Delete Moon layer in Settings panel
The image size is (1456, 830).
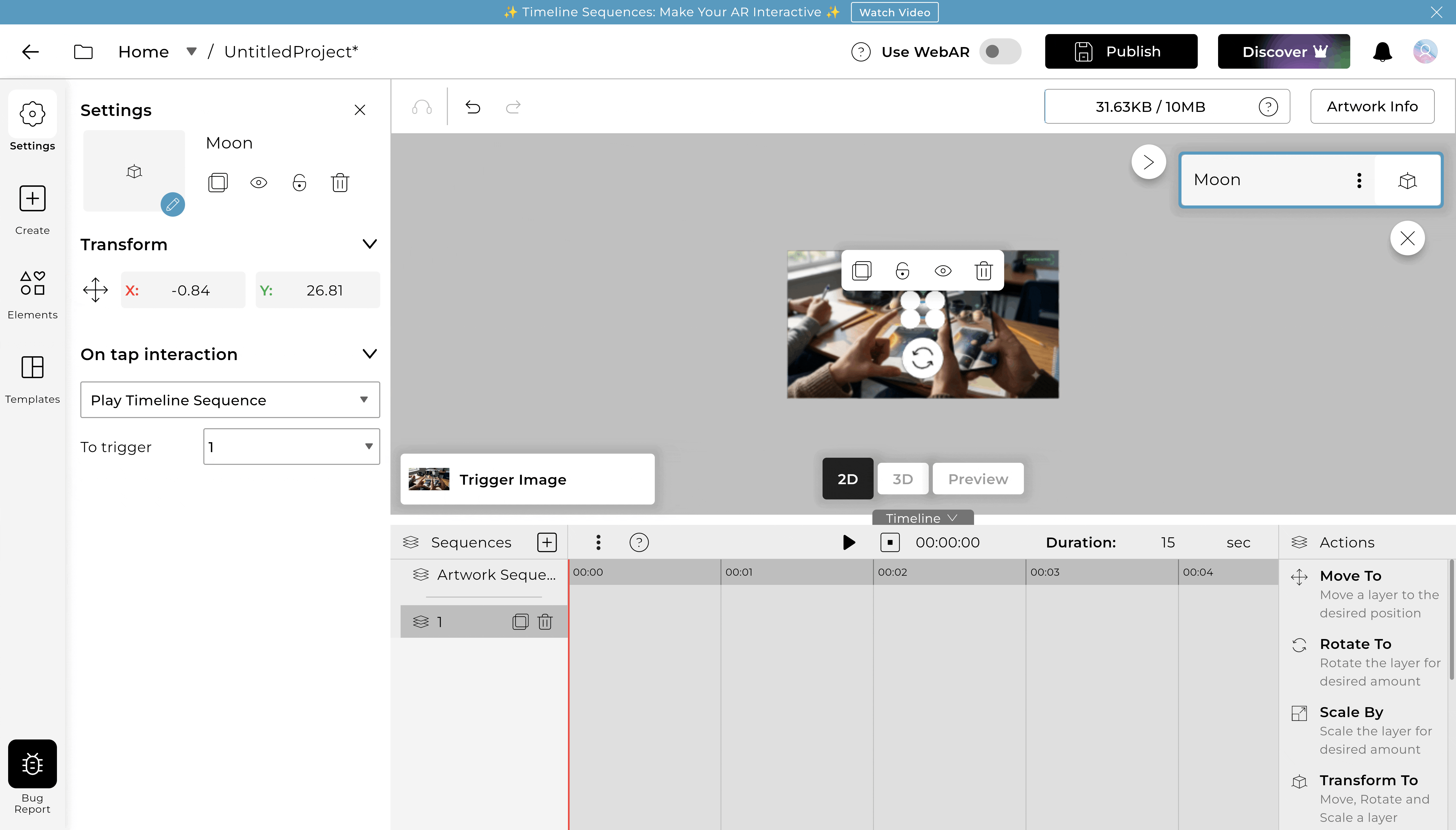coord(340,182)
